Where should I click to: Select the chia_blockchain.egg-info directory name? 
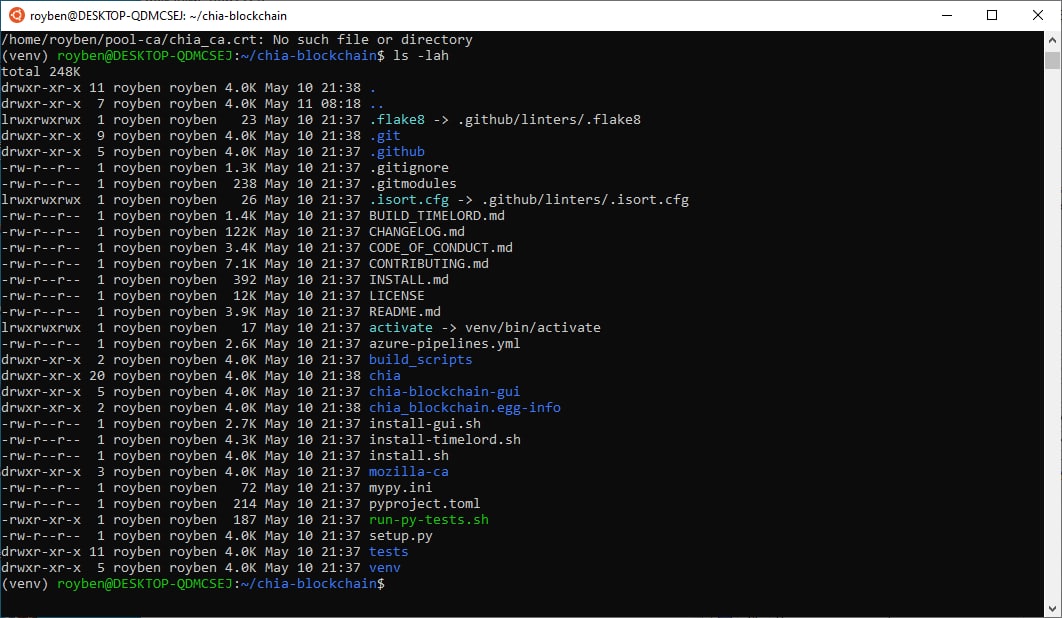(x=465, y=407)
